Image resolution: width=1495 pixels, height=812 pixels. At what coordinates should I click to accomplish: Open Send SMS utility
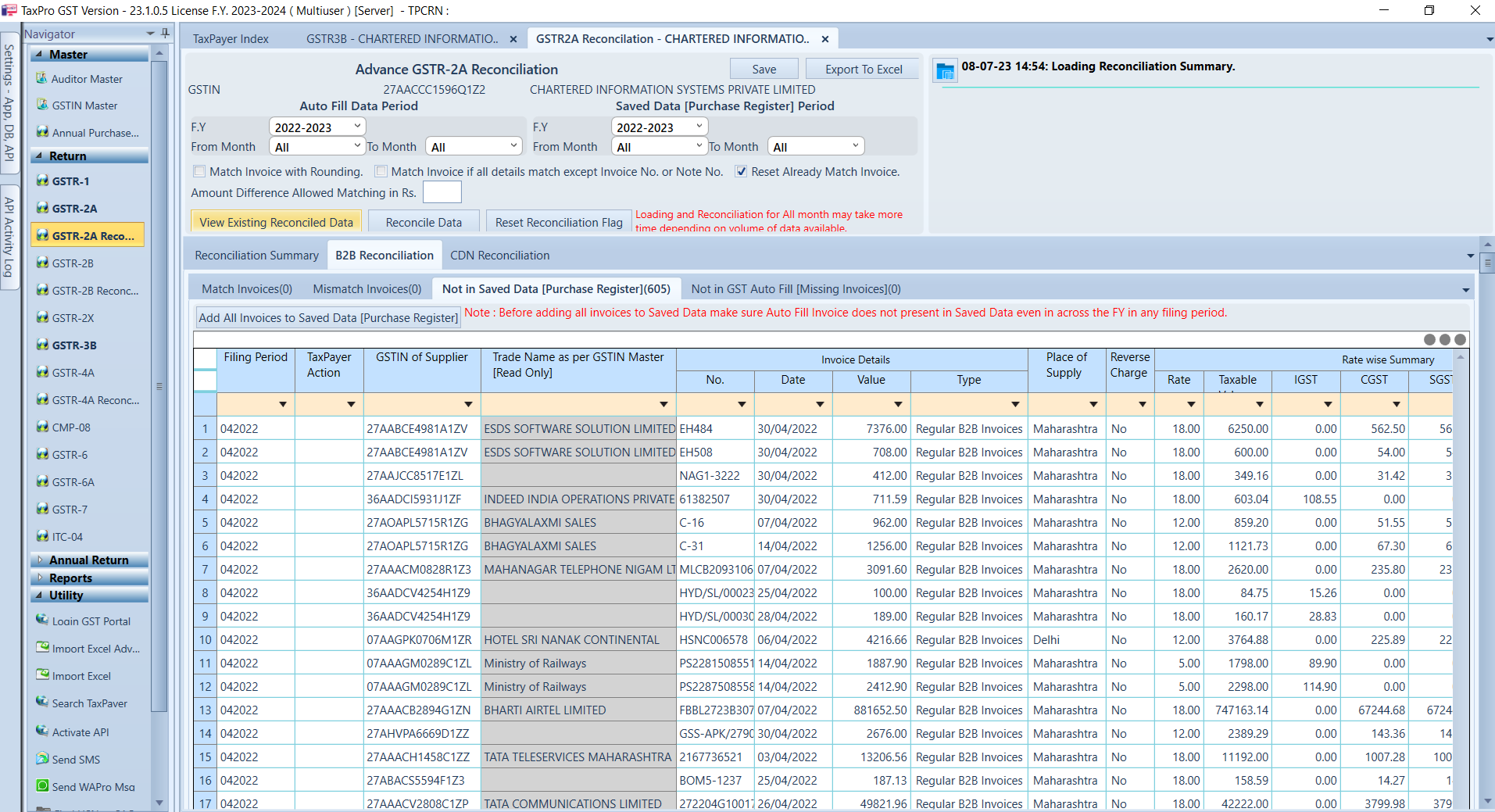coord(76,760)
